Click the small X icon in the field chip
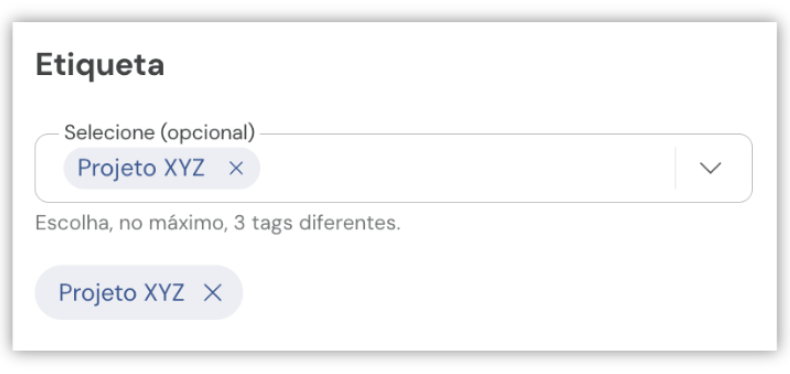The image size is (790, 374). 236,168
